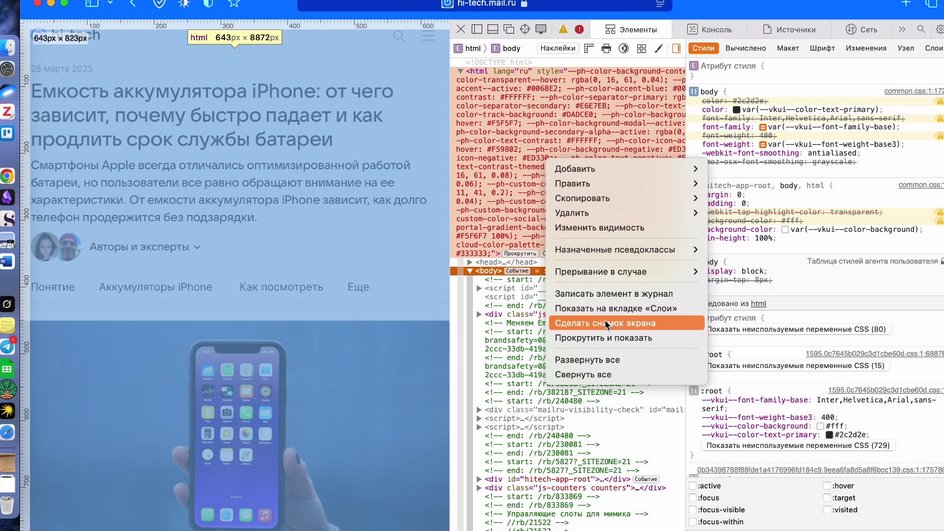The height and width of the screenshot is (531, 944).
Task: Open the hamburger menu on the hi-tech page
Action: point(428,36)
